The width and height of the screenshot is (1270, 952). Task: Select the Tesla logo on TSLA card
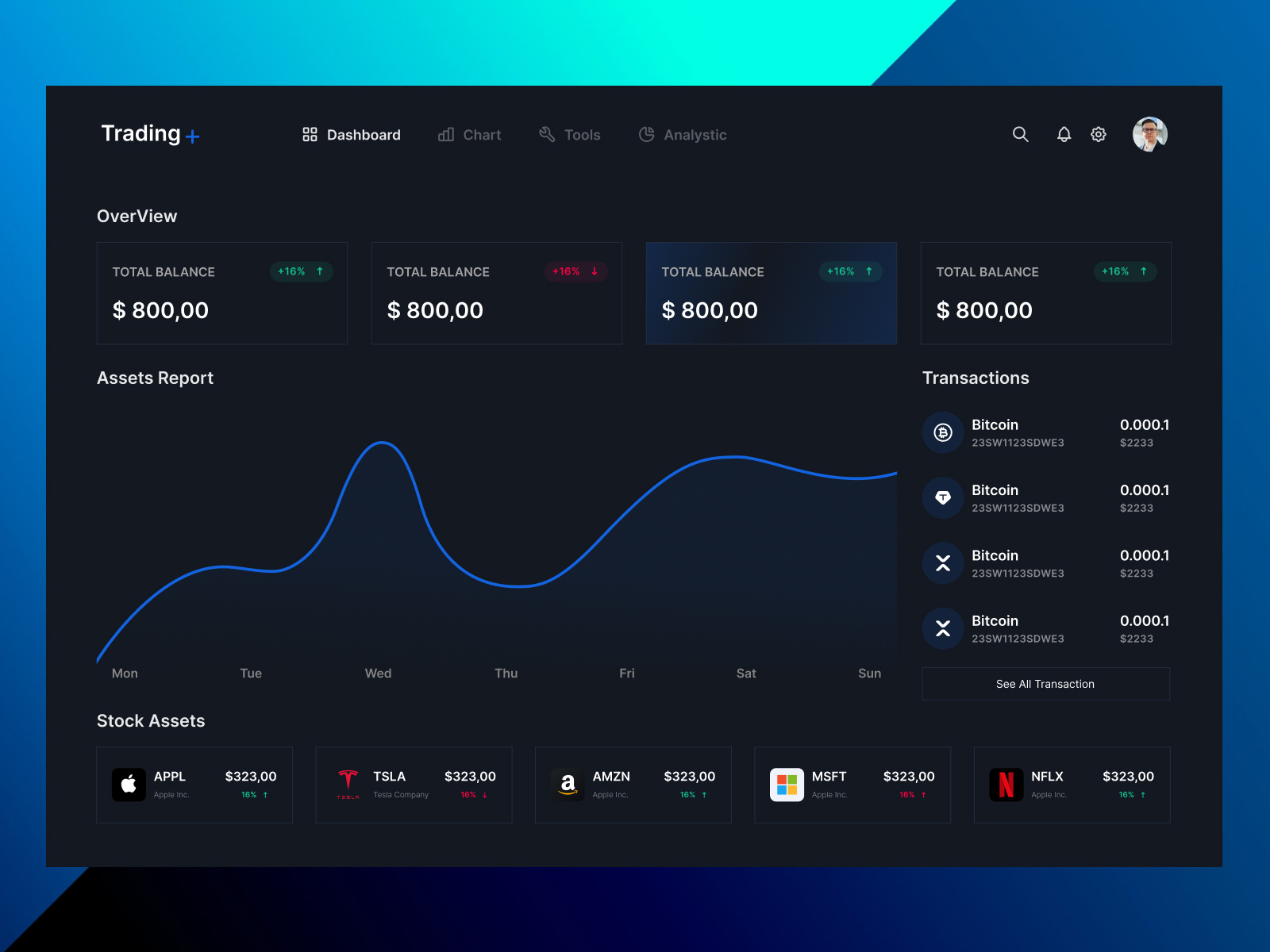click(x=348, y=785)
